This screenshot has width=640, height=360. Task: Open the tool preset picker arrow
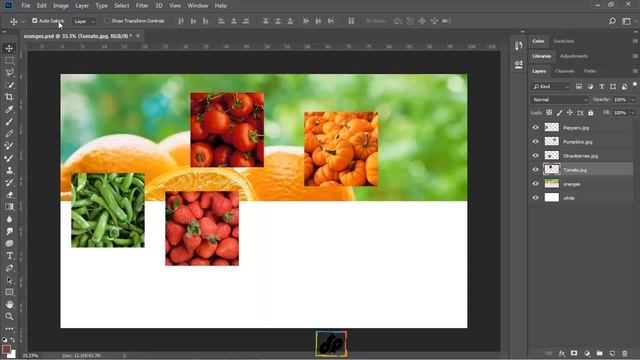tap(24, 21)
